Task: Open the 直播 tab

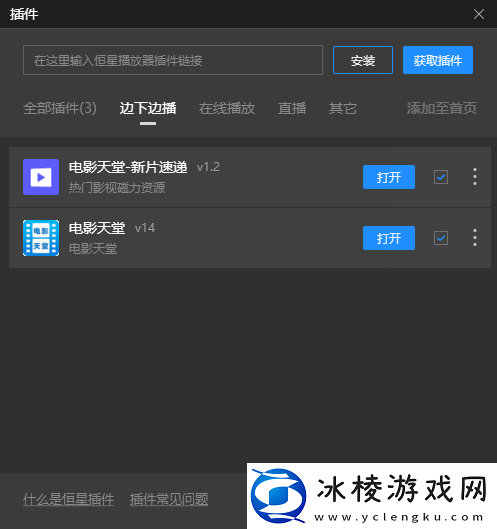Action: coord(292,108)
